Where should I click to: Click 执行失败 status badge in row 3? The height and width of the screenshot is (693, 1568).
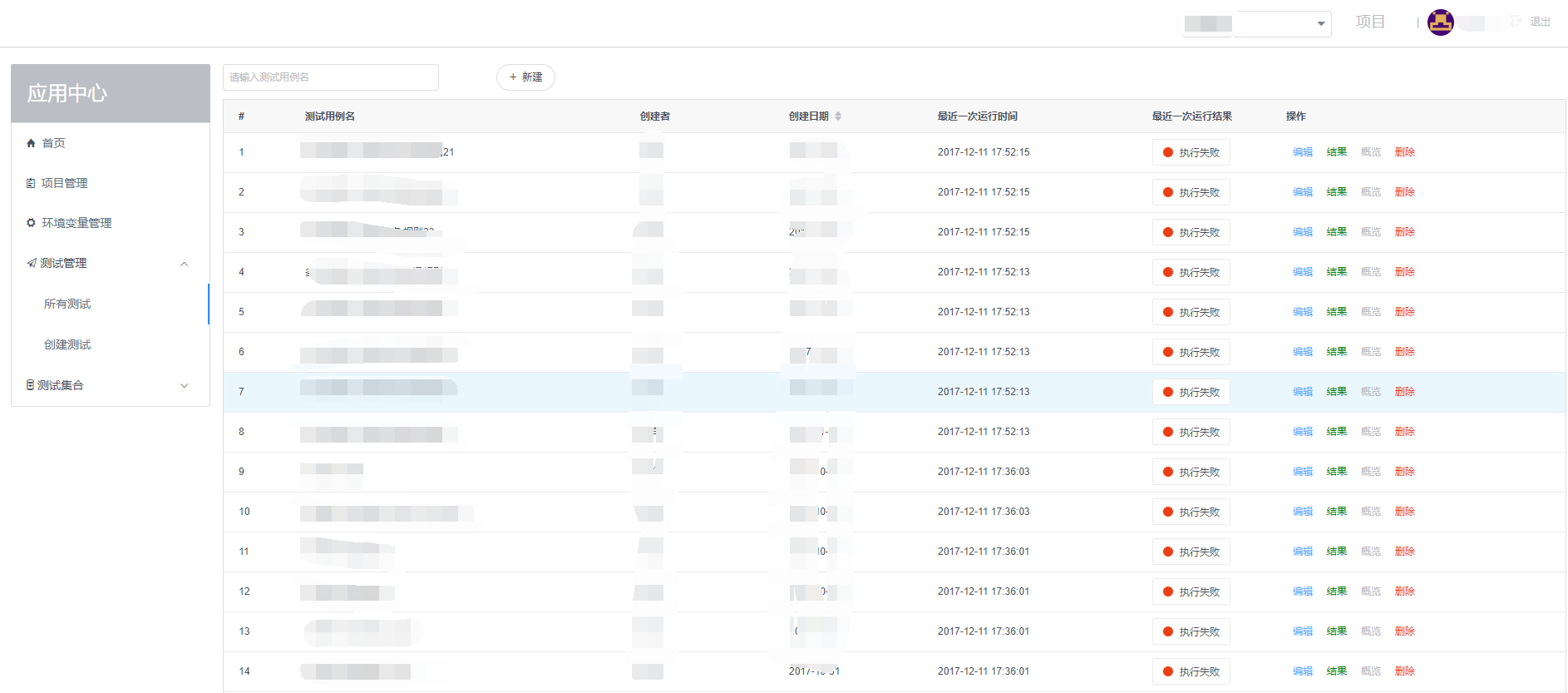tap(1191, 232)
